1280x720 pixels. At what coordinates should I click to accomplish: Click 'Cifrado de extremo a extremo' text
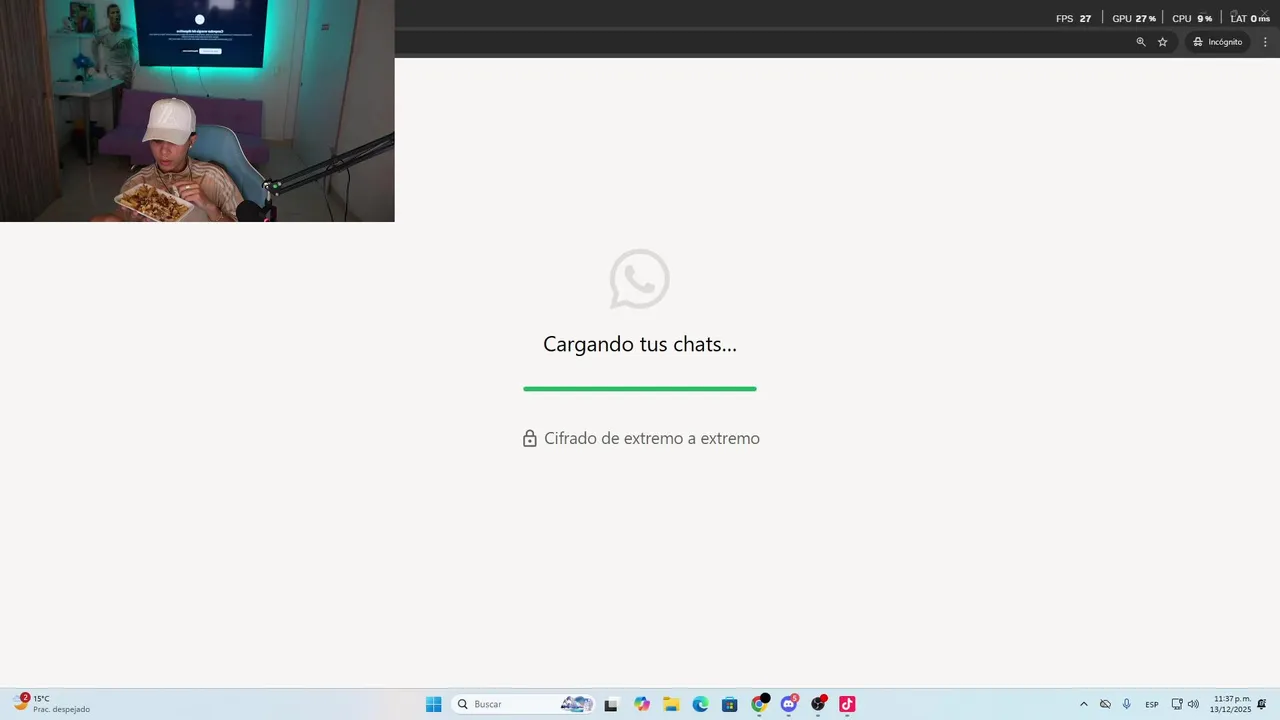(x=652, y=438)
